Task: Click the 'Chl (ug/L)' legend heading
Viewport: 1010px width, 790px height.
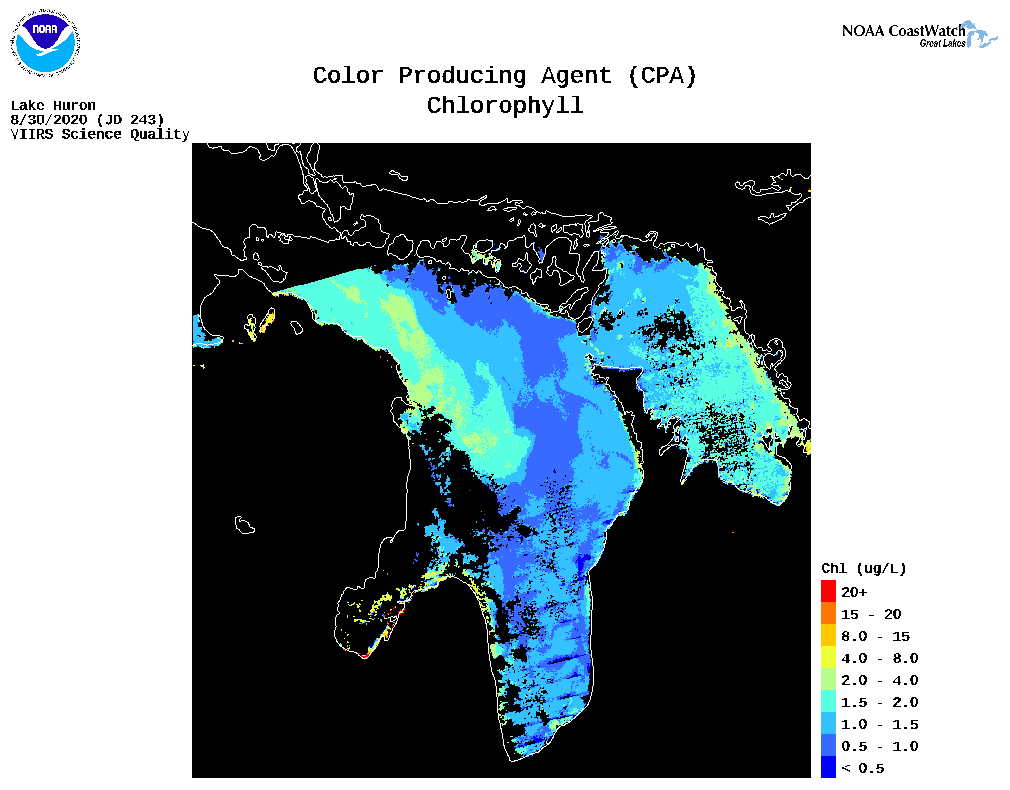Action: coord(864,568)
